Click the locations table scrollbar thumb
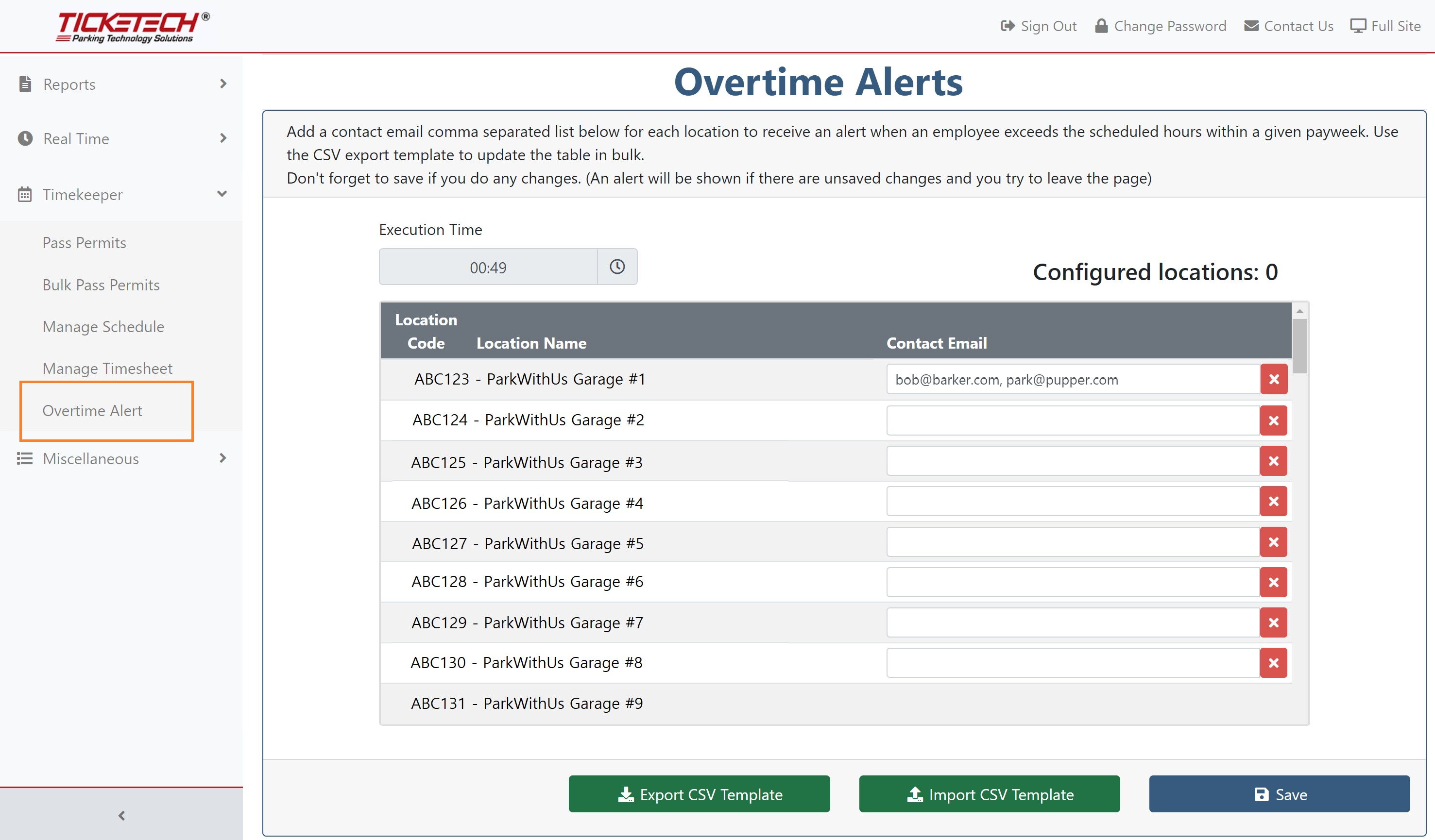Viewport: 1435px width, 840px height. [x=1299, y=346]
